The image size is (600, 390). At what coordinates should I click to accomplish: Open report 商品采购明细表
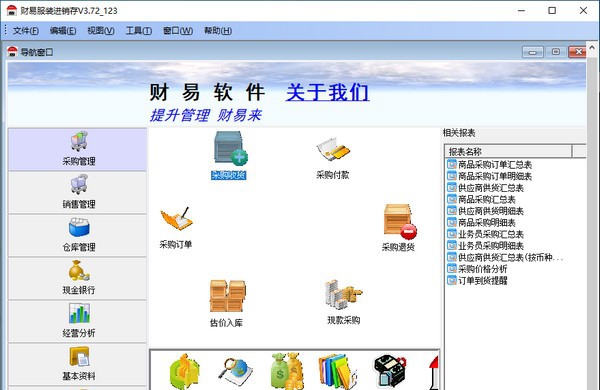481,222
